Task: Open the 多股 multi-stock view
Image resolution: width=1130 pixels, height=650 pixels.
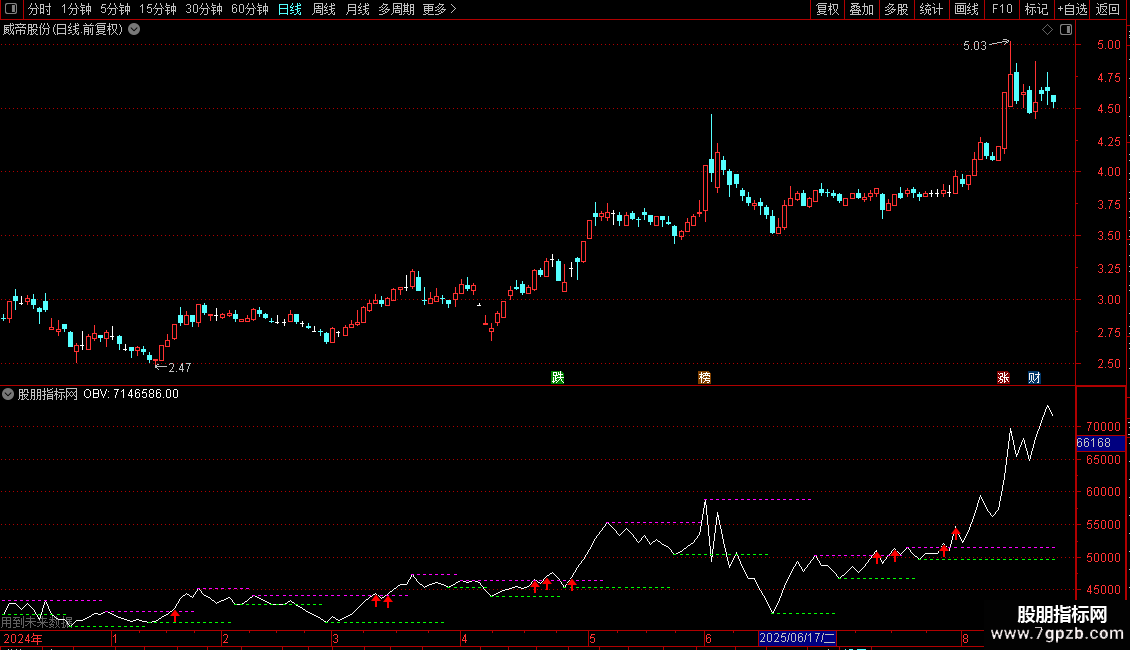Action: (896, 9)
